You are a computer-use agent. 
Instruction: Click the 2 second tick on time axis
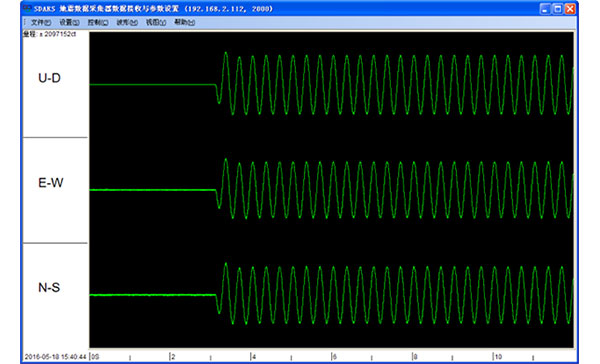[x=172, y=357]
